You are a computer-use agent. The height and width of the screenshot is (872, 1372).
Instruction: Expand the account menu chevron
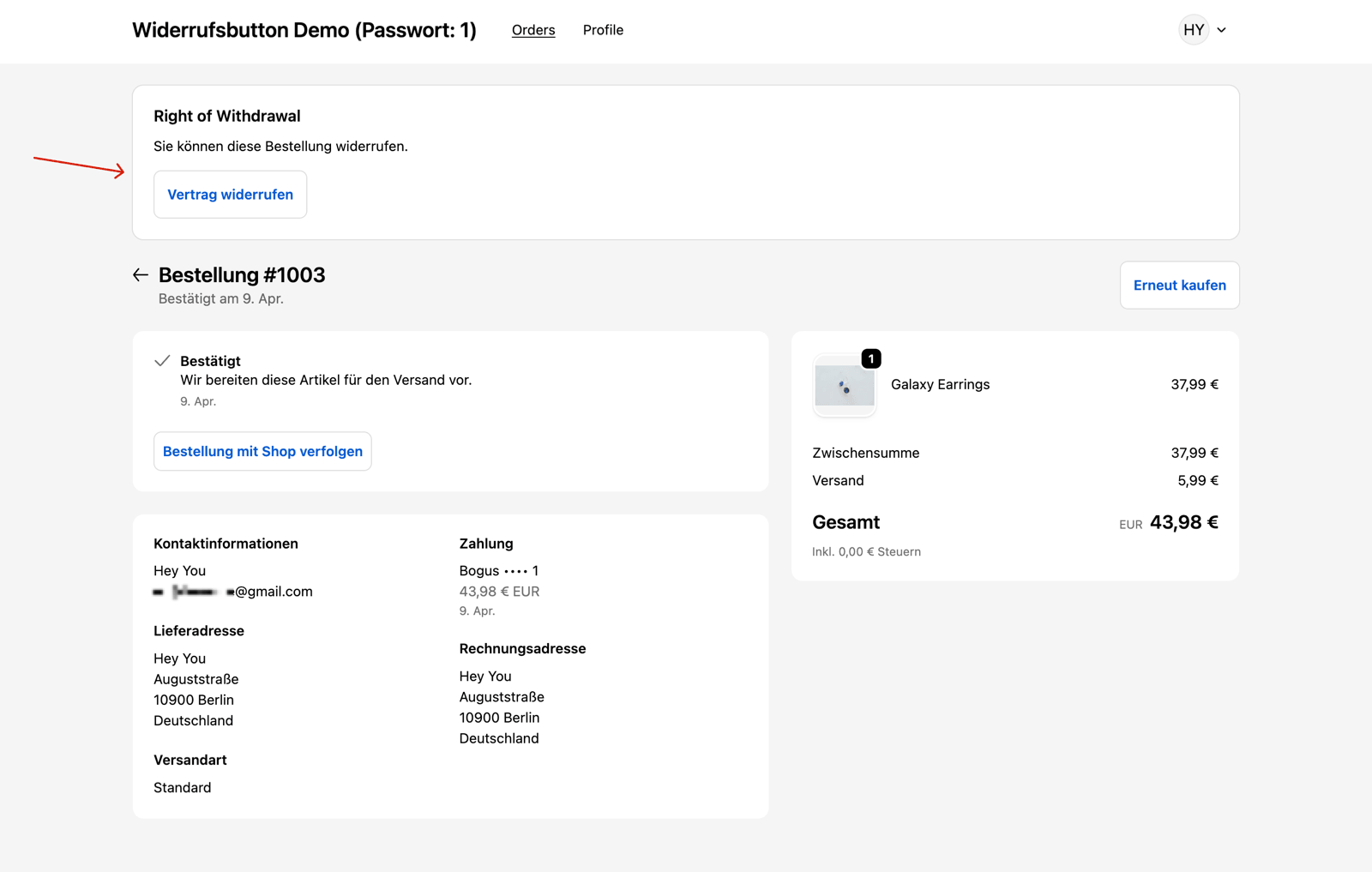[1222, 30]
